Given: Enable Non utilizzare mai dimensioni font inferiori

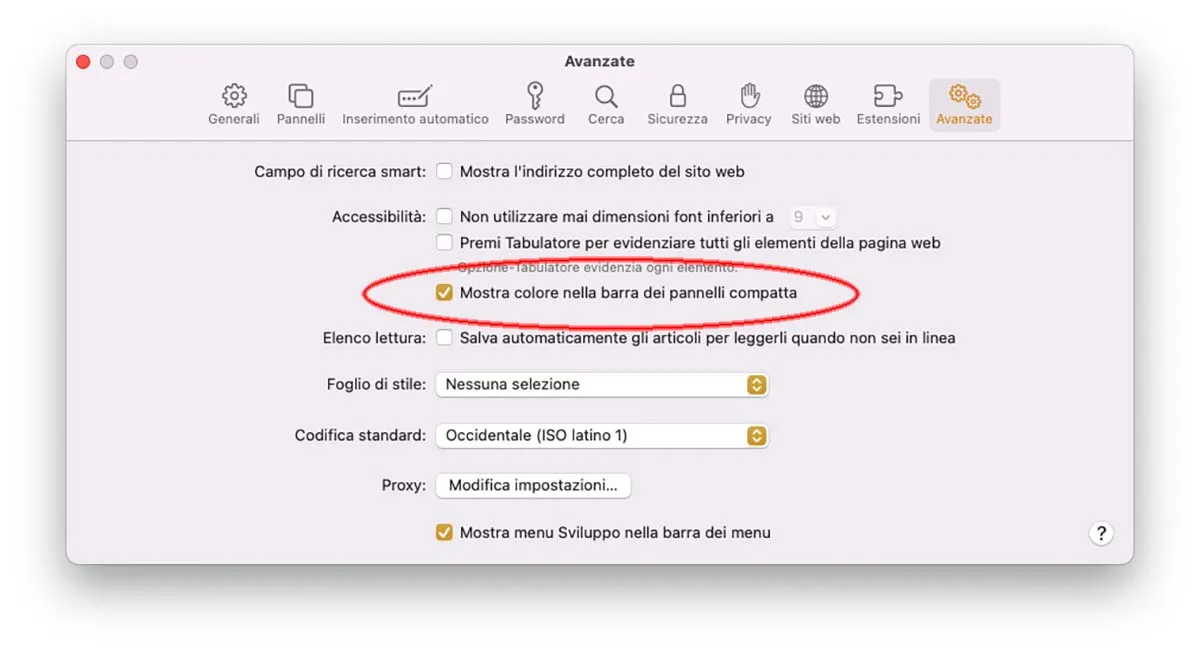Looking at the screenshot, I should [444, 217].
